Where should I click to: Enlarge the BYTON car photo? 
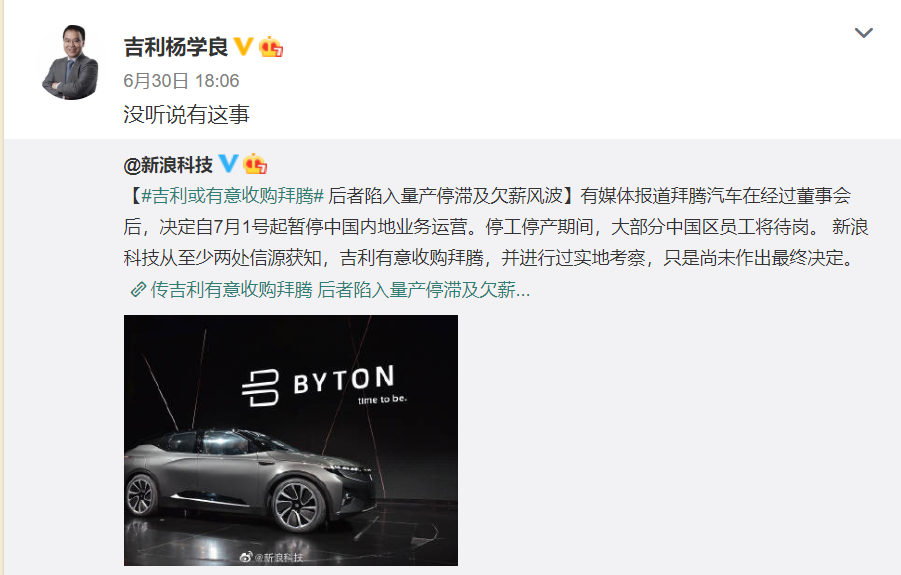(291, 440)
